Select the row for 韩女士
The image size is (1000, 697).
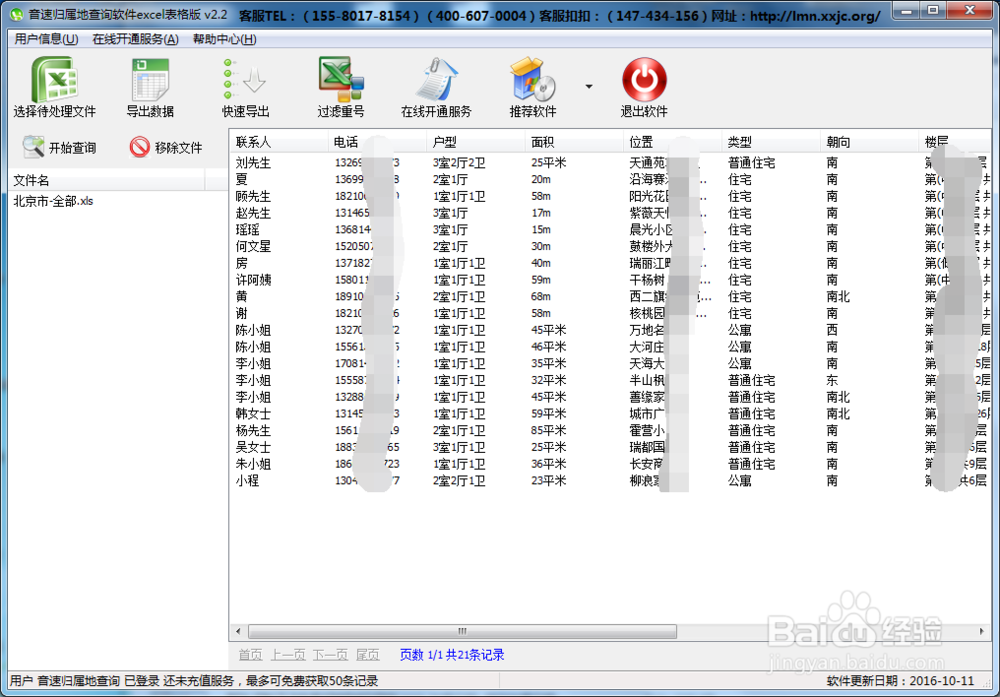(610, 414)
